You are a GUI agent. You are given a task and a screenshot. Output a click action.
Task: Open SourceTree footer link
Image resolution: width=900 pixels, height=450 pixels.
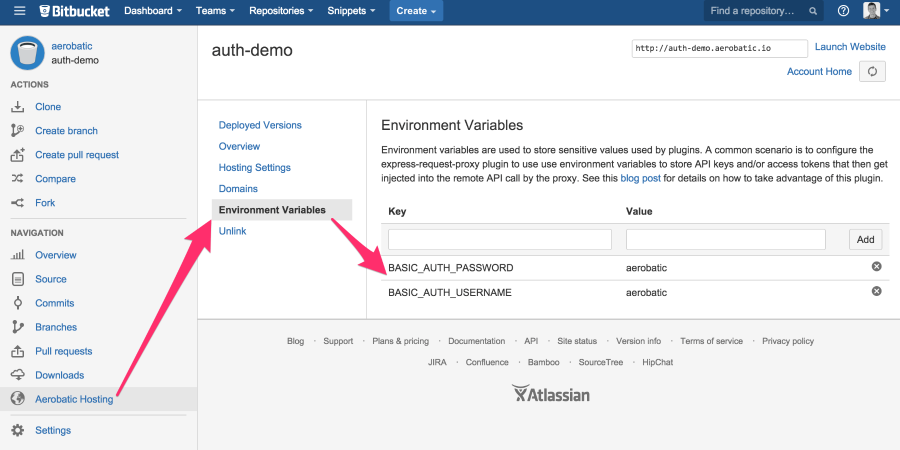(x=600, y=362)
